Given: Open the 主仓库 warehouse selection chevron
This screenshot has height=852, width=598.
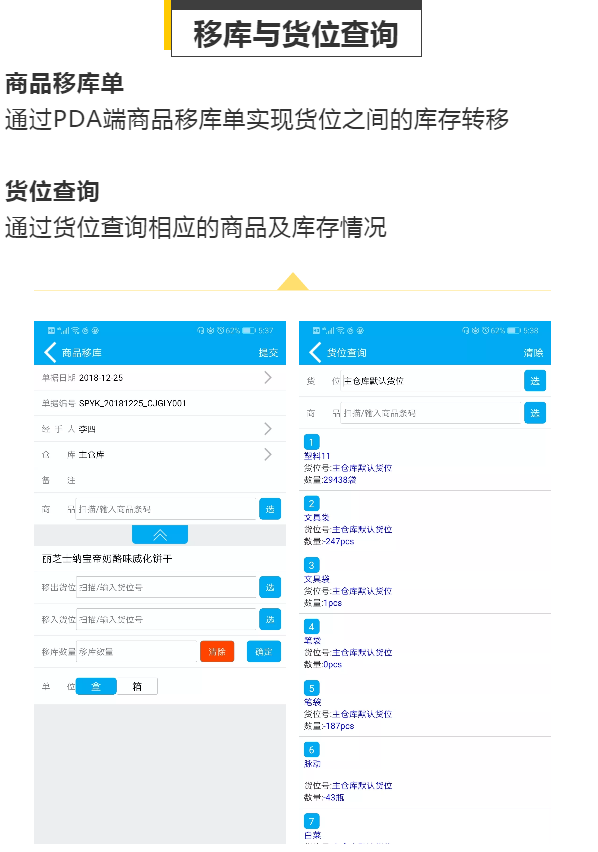Looking at the screenshot, I should pyautogui.click(x=268, y=454).
